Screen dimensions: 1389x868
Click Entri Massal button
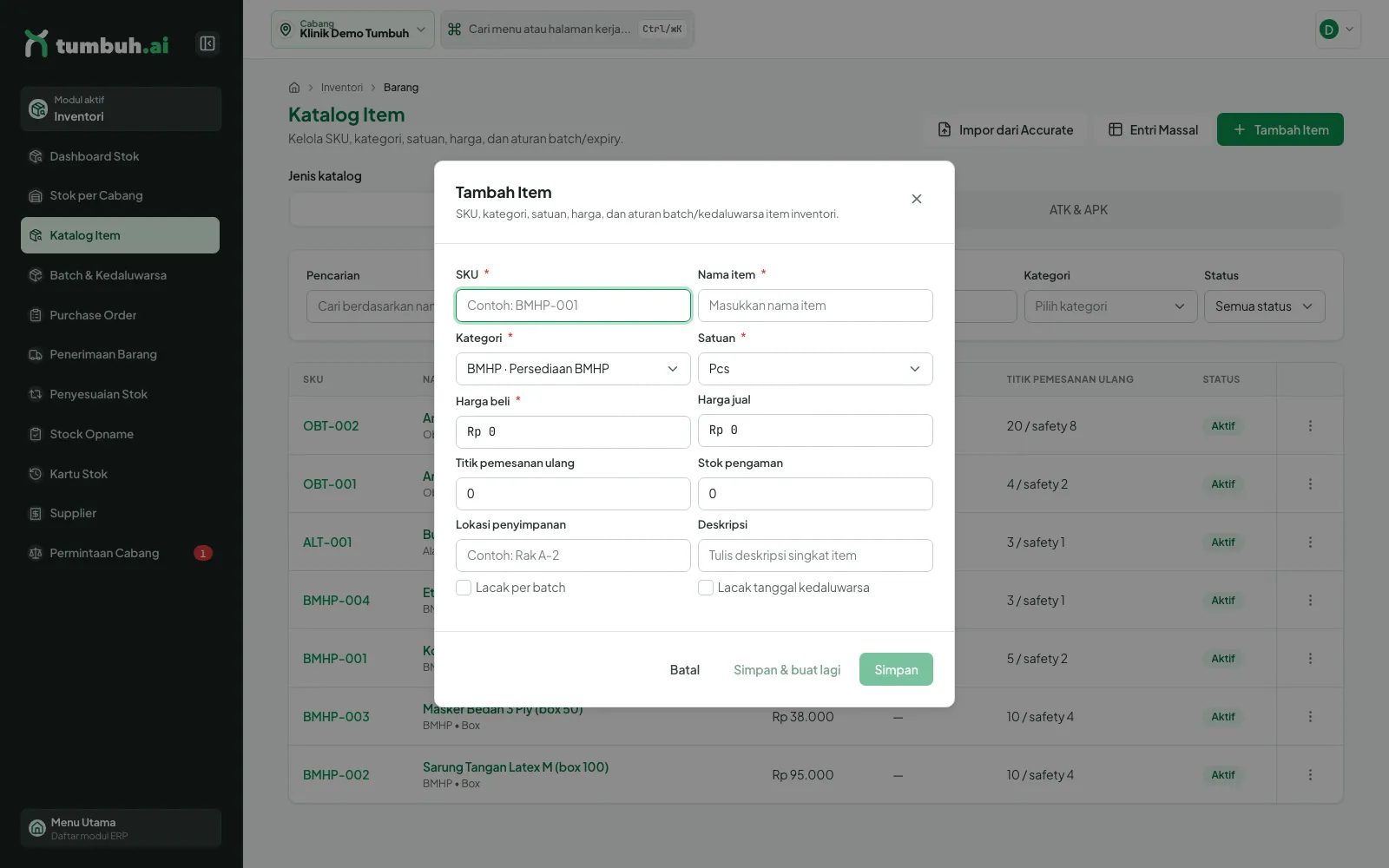[x=1153, y=129]
